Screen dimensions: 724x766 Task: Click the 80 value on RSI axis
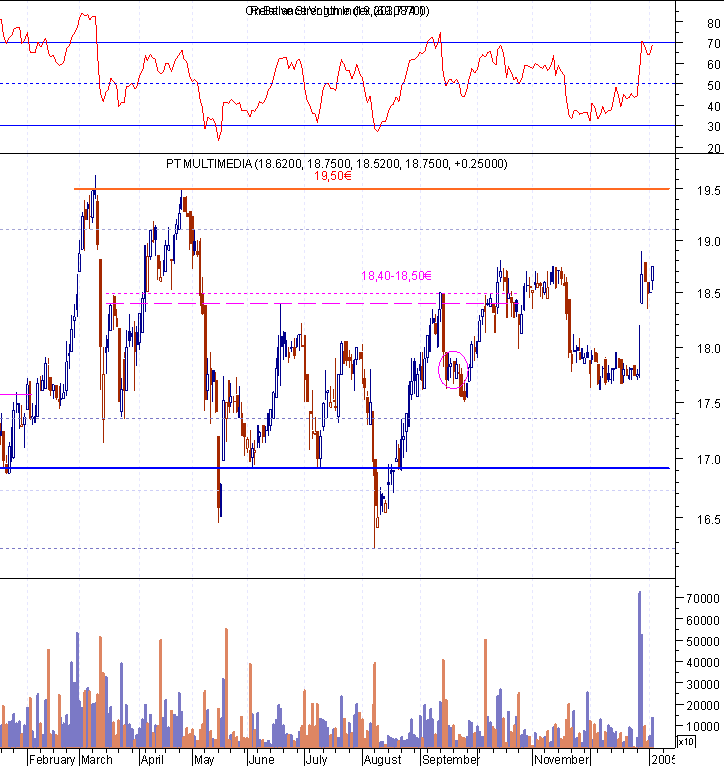[x=714, y=23]
